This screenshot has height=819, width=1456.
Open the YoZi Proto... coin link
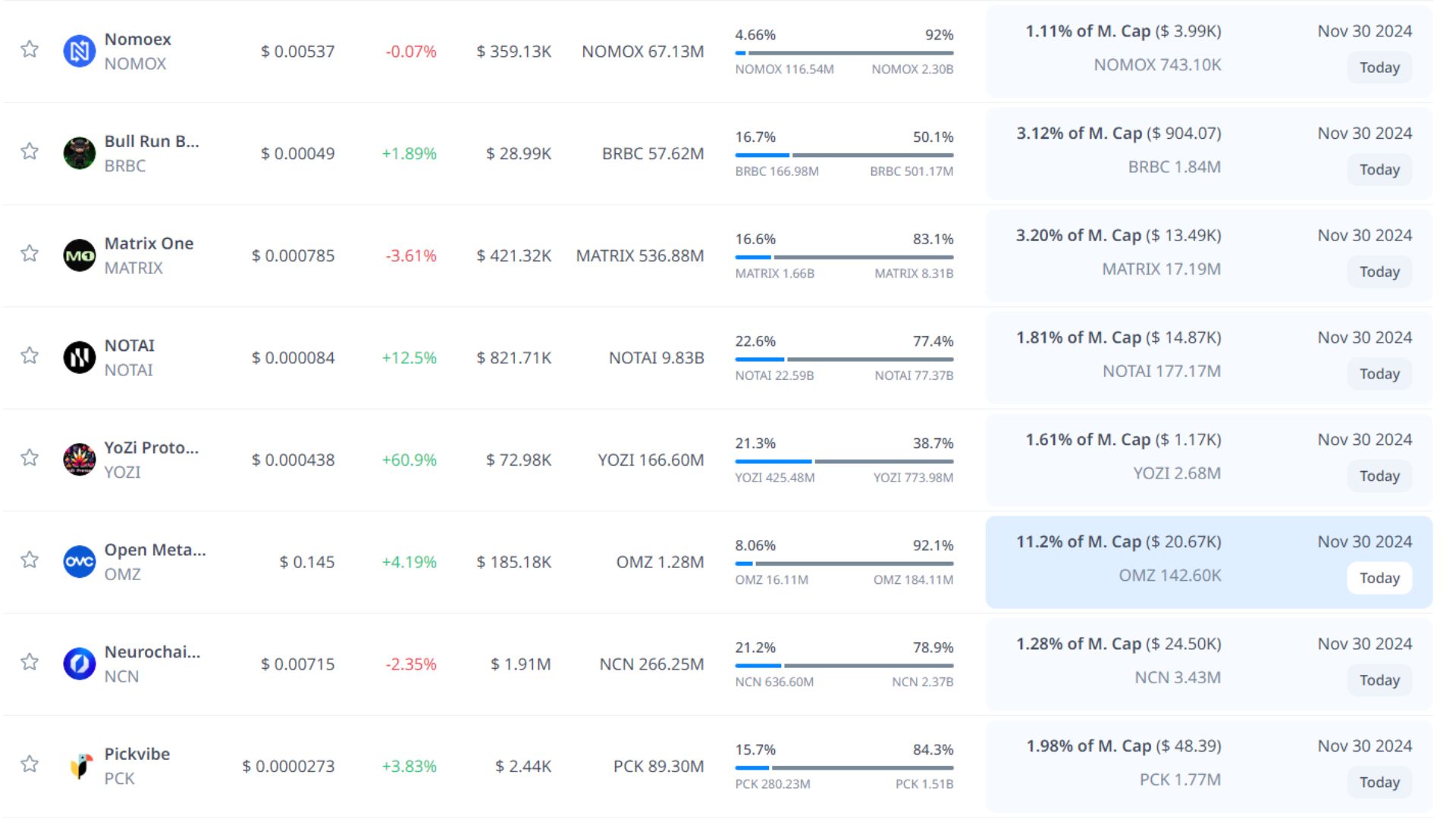pos(151,447)
